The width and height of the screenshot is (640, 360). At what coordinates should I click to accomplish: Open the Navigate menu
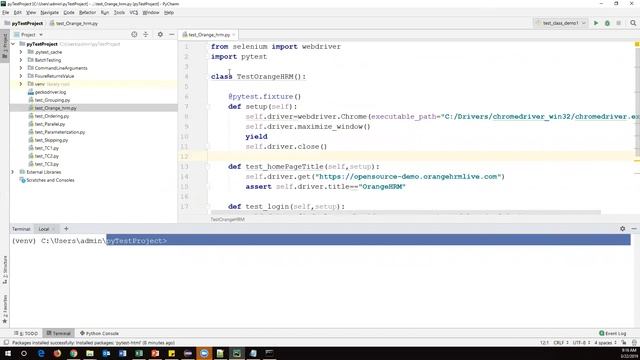(x=49, y=13)
